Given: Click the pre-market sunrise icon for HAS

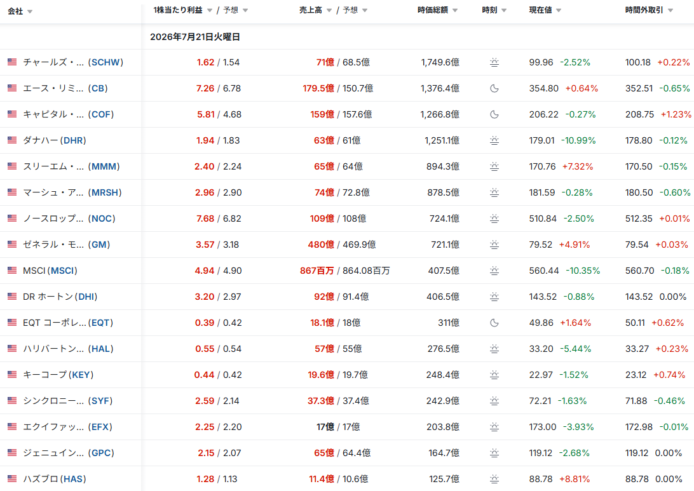Looking at the screenshot, I should (494, 479).
